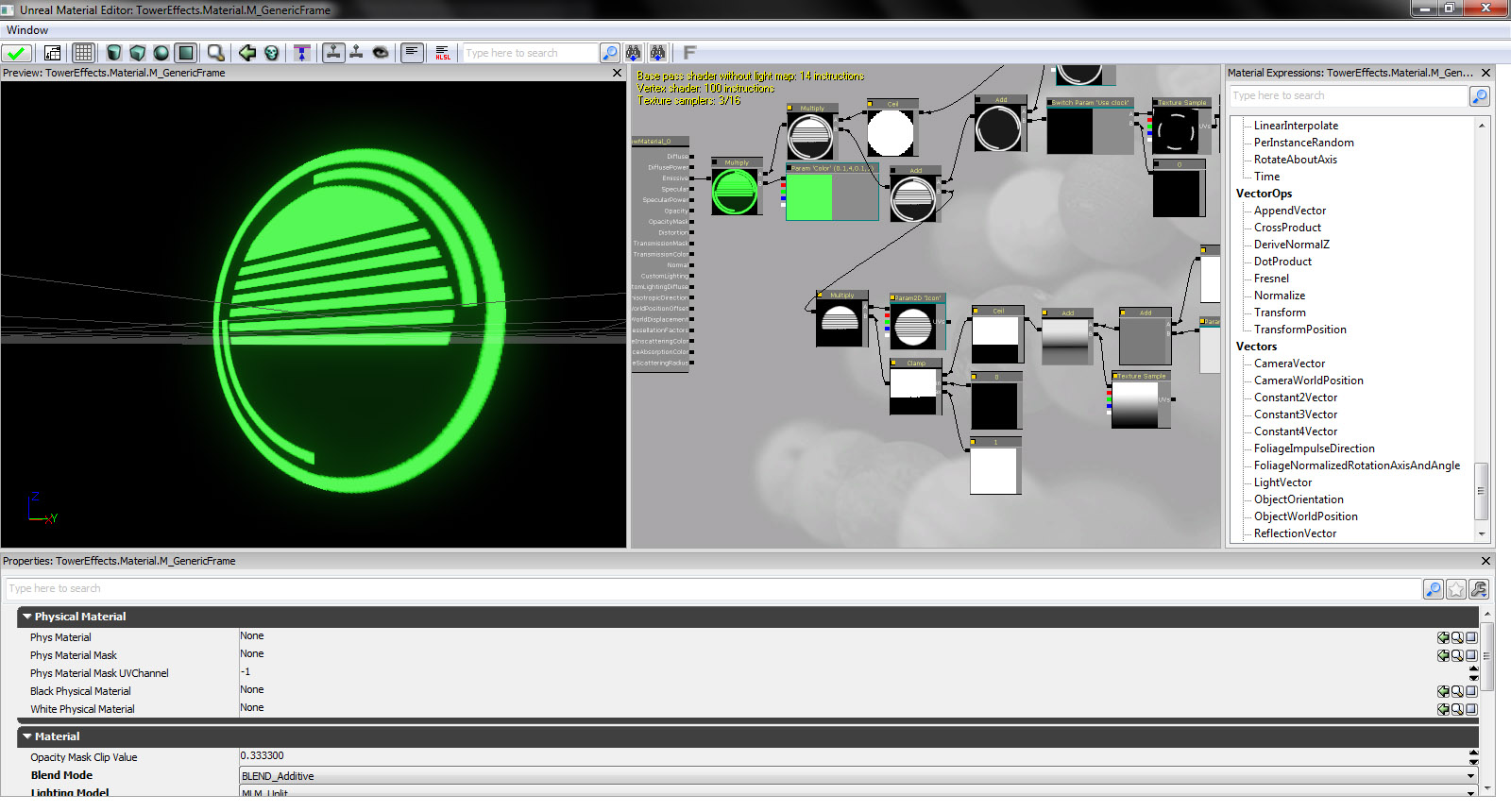1511x812 pixels.
Task: Collapse the Material properties section
Action: [x=27, y=736]
